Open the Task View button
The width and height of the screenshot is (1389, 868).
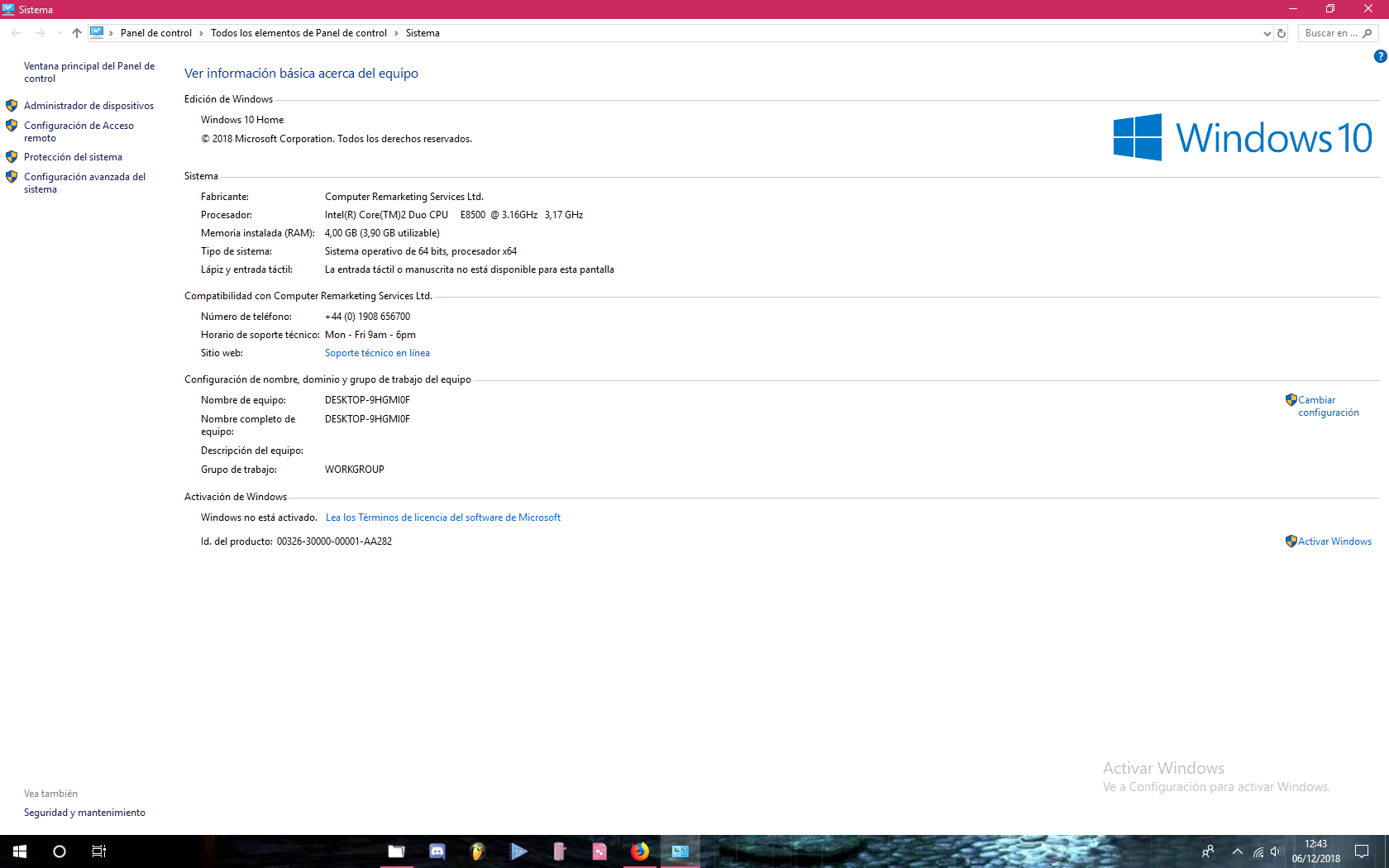[99, 851]
